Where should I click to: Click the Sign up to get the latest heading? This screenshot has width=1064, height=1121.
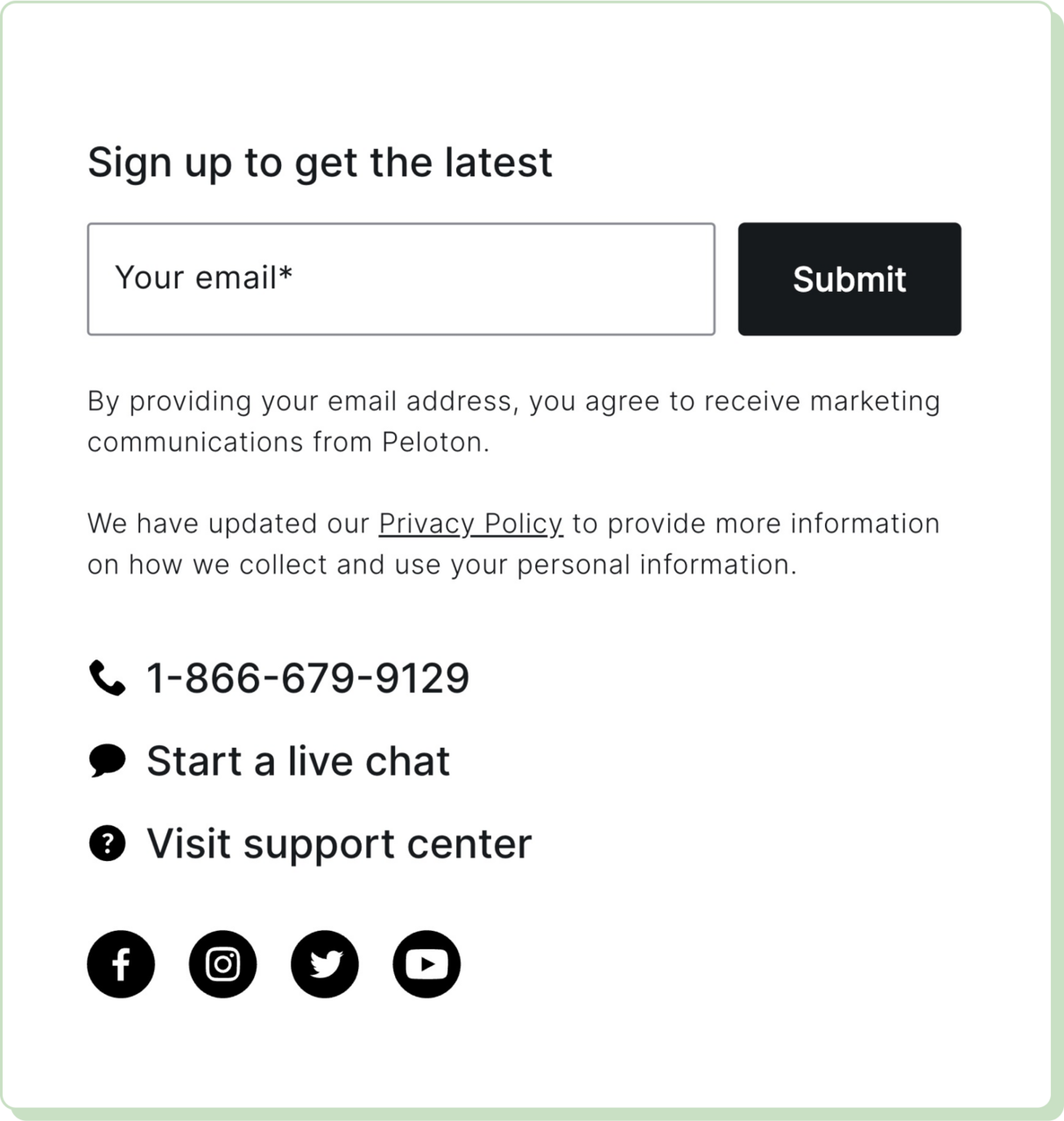321,161
